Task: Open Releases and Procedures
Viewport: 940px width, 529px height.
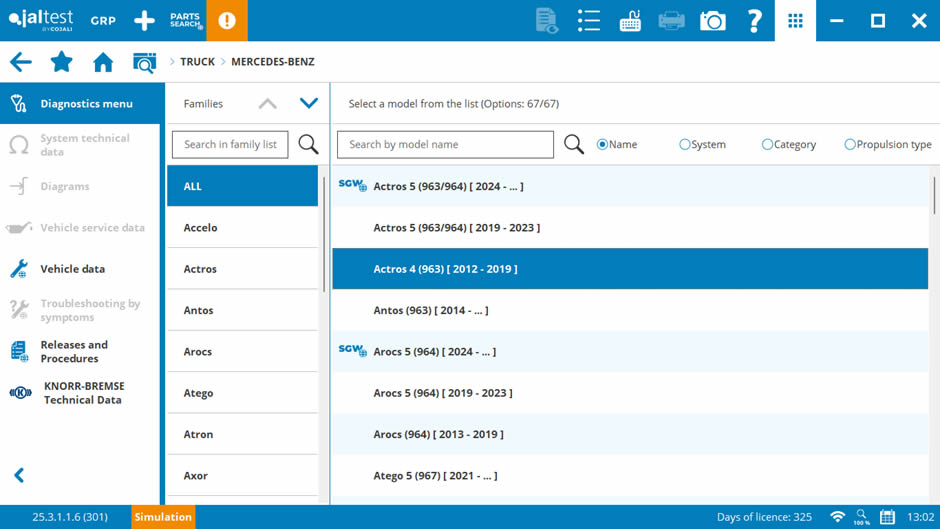Action: [x=80, y=351]
